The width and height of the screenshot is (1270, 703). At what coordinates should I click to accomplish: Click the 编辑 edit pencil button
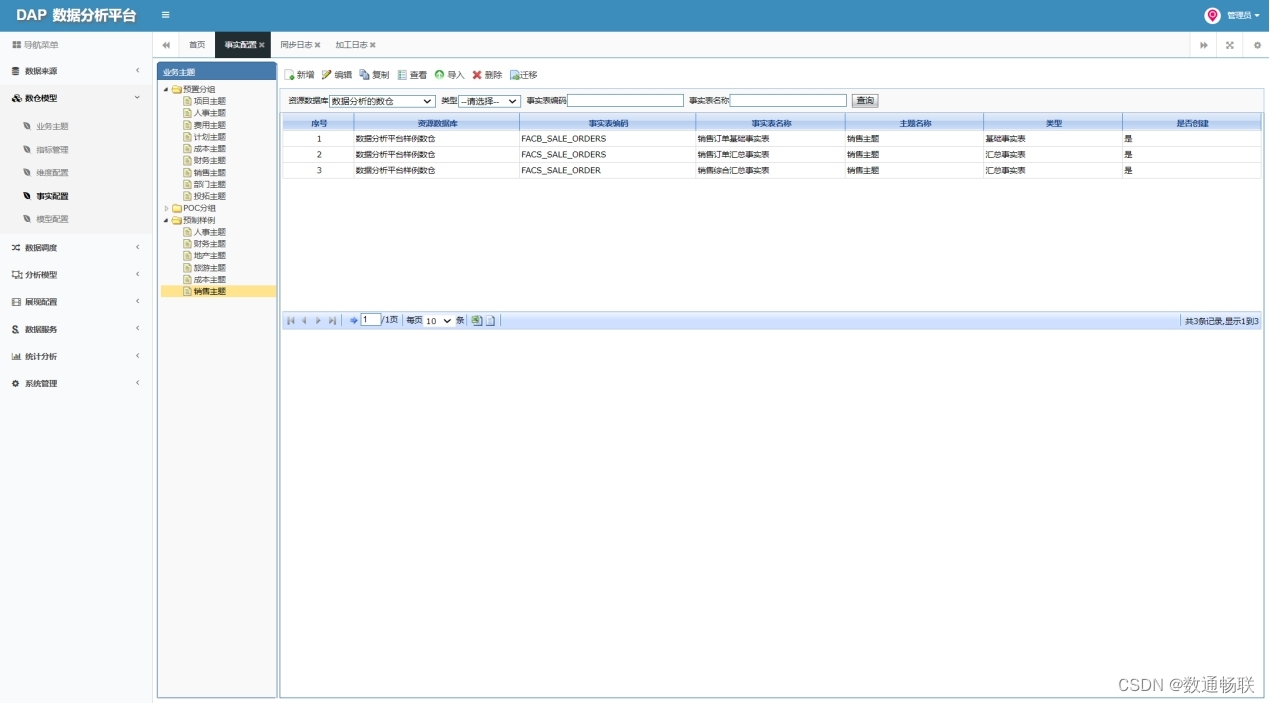click(337, 75)
